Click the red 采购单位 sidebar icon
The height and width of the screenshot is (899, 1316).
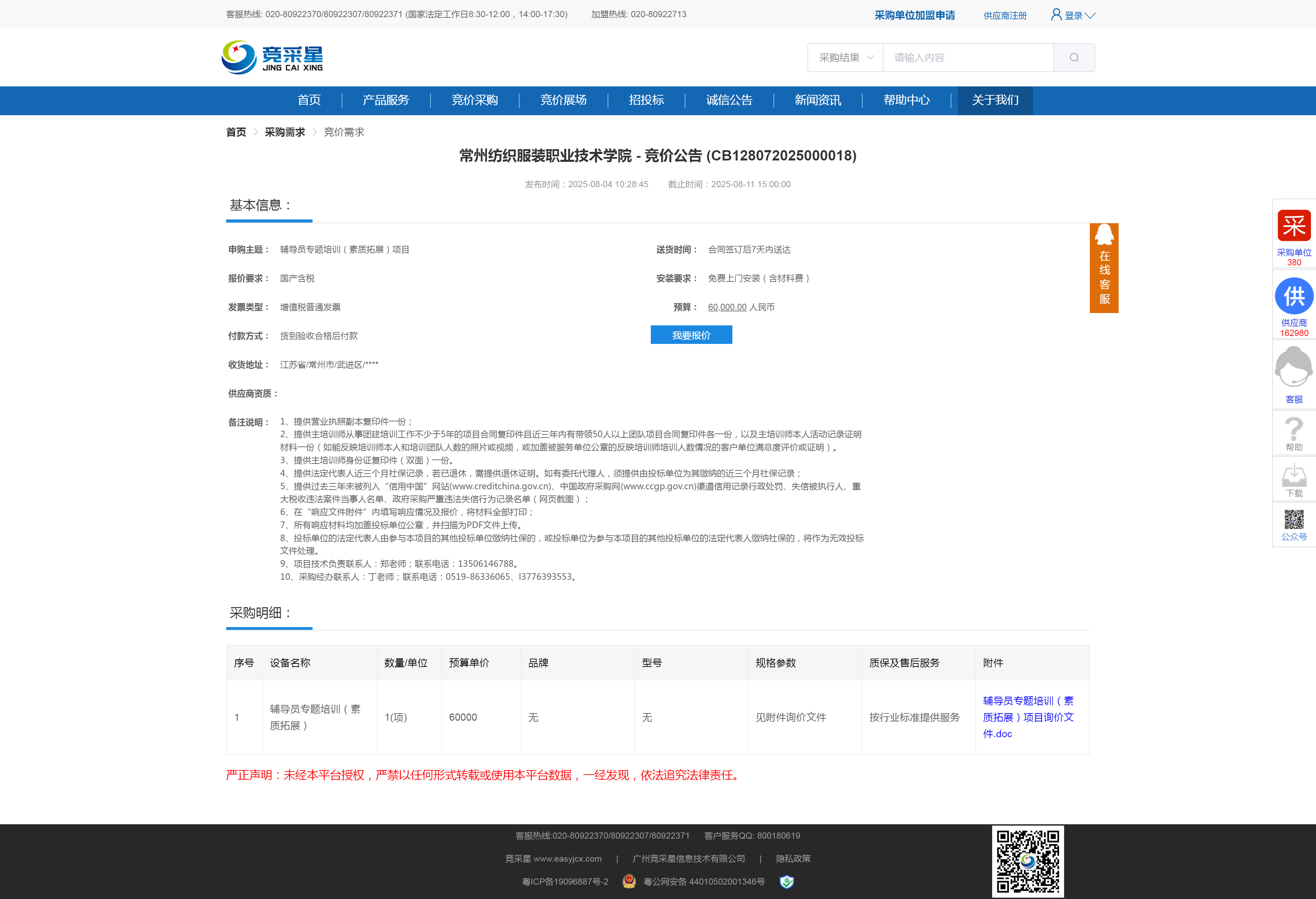tap(1294, 226)
